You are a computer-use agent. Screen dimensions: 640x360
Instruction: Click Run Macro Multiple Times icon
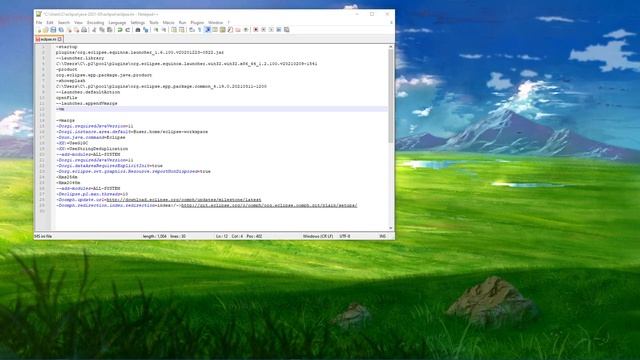(x=278, y=30)
